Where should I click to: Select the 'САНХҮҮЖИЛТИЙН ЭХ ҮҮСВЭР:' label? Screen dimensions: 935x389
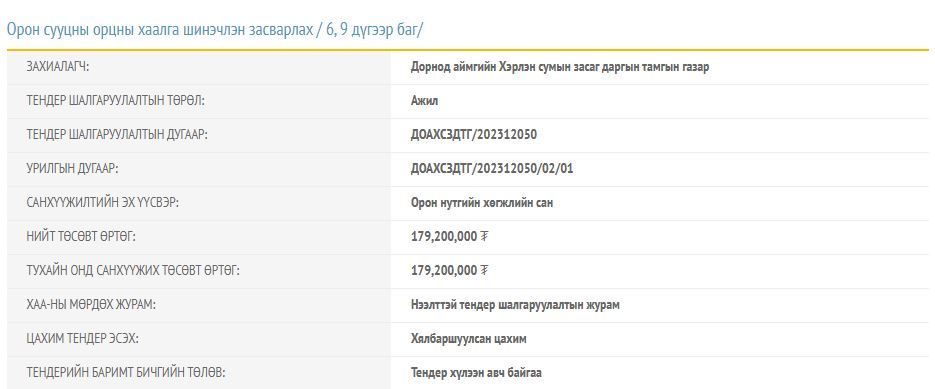pos(103,203)
